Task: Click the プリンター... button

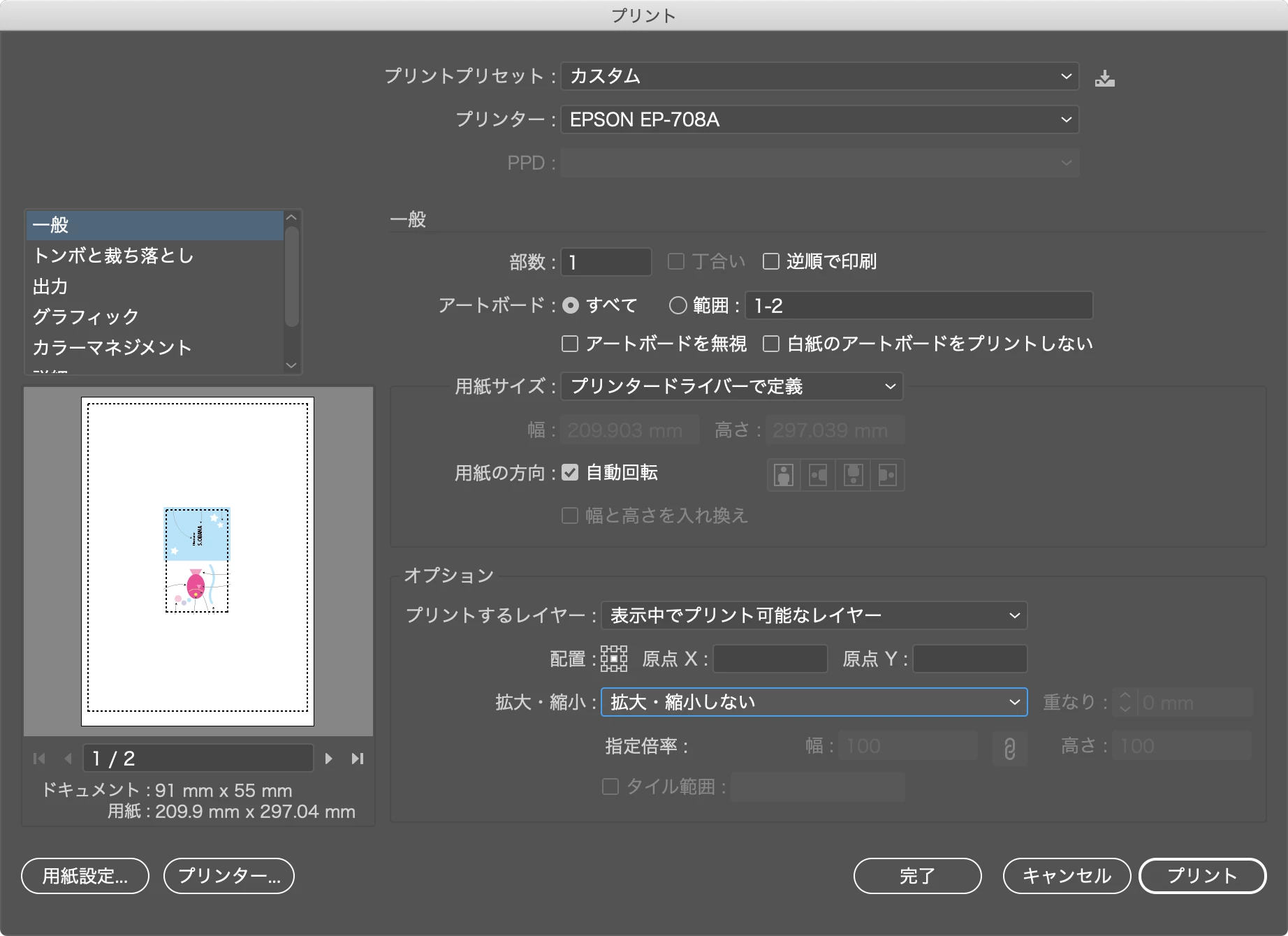Action: click(229, 876)
